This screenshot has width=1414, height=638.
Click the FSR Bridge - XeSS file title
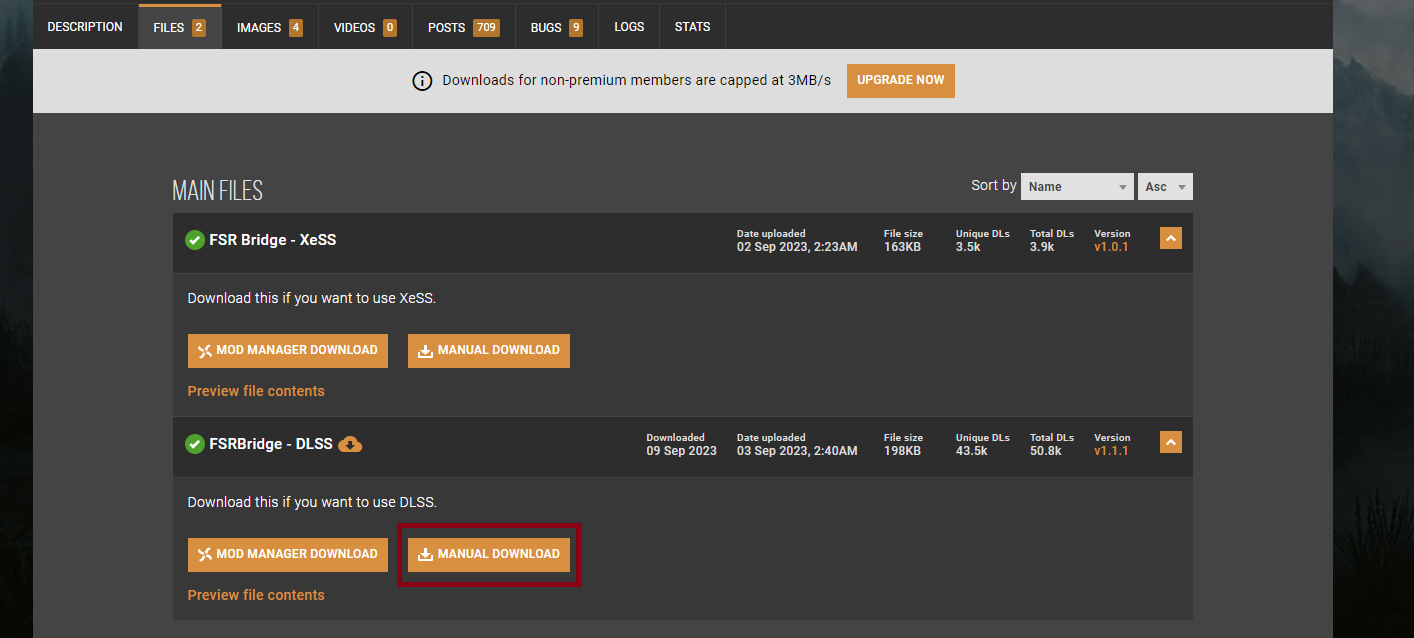(x=272, y=240)
